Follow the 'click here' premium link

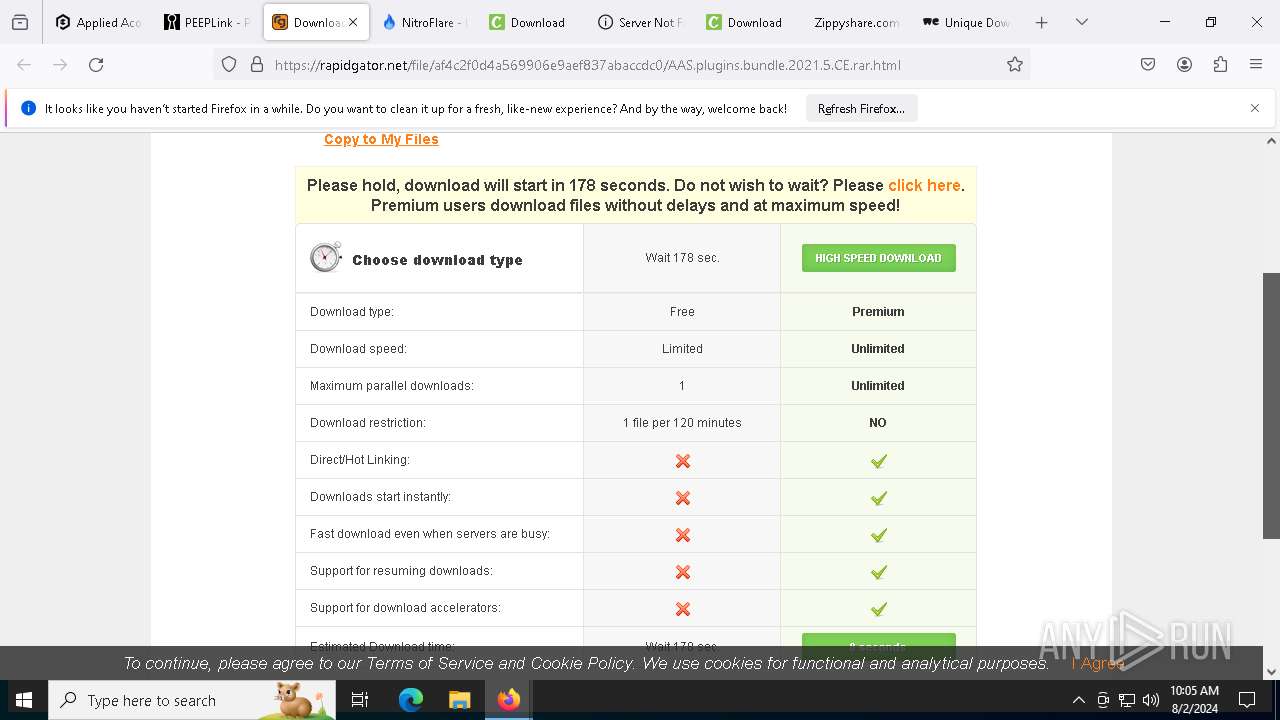coord(924,185)
